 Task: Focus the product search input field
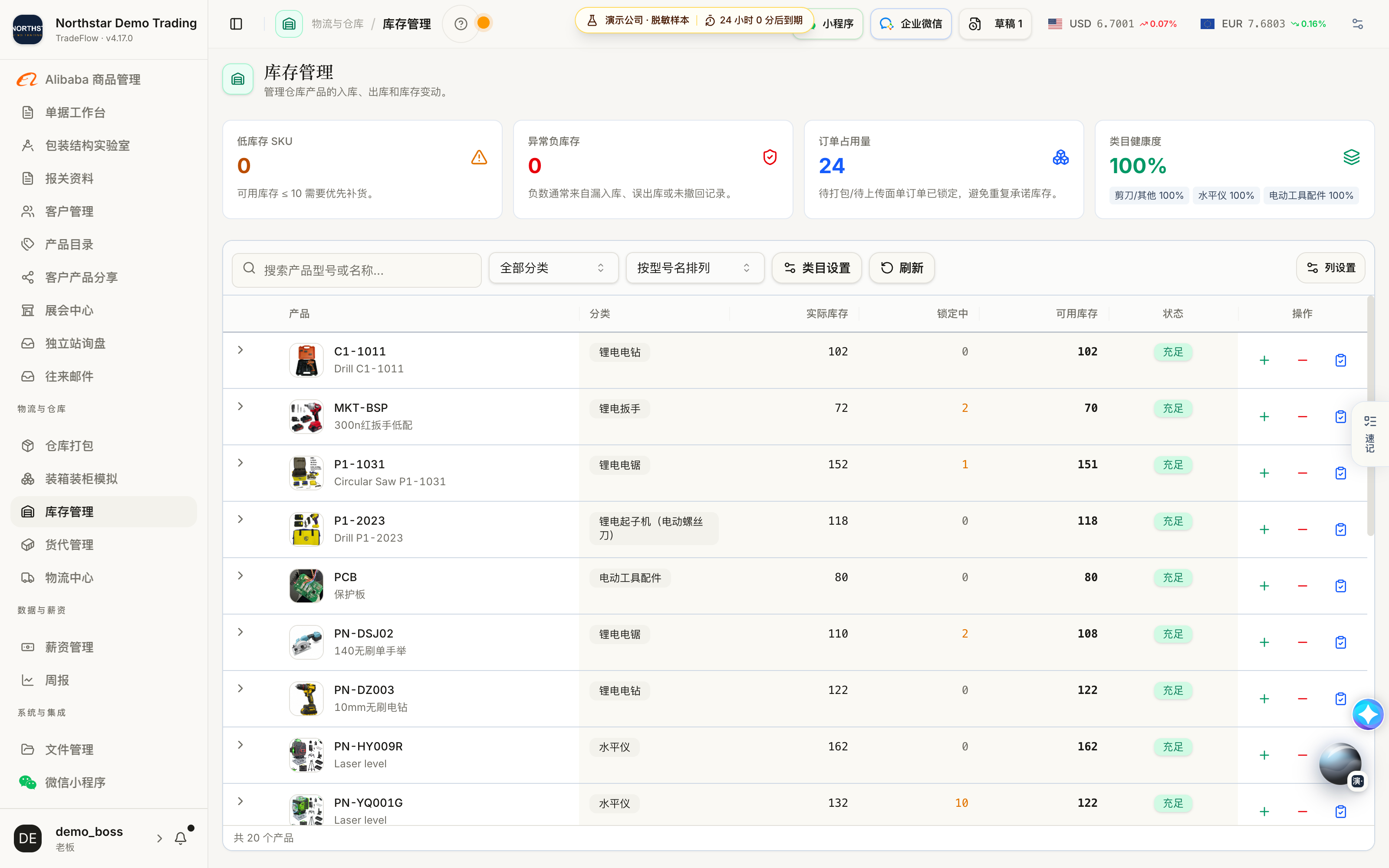coord(356,270)
